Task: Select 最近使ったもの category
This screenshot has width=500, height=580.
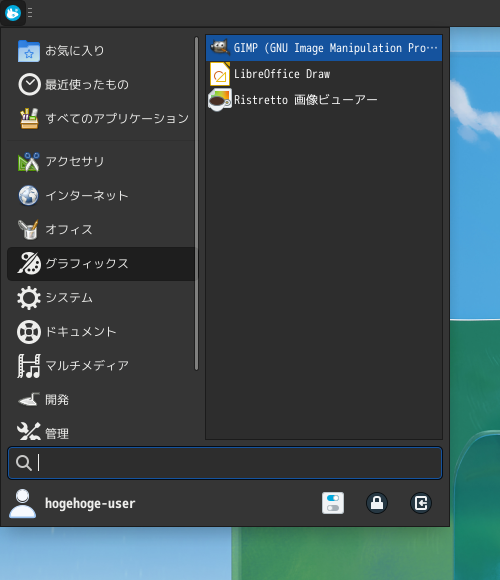Action: click(x=101, y=85)
